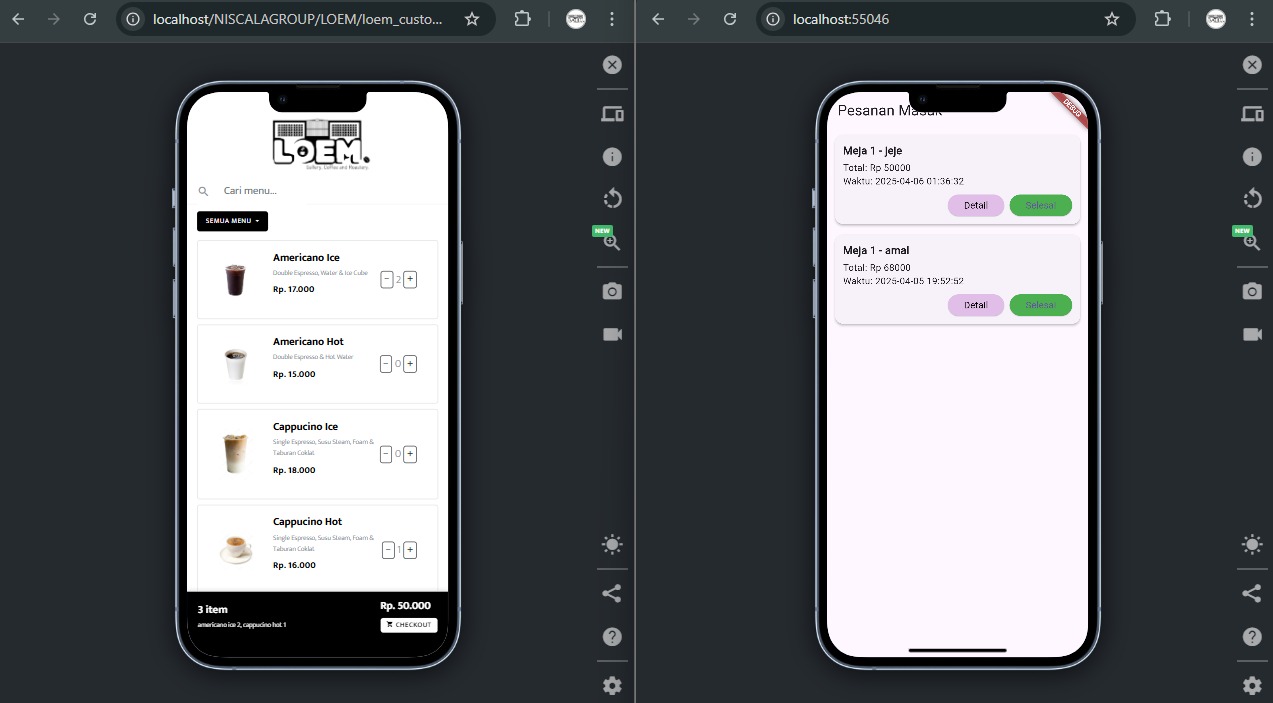1273x703 pixels.
Task: Toggle light/dark theme in left simulator sidebar
Action: (612, 545)
